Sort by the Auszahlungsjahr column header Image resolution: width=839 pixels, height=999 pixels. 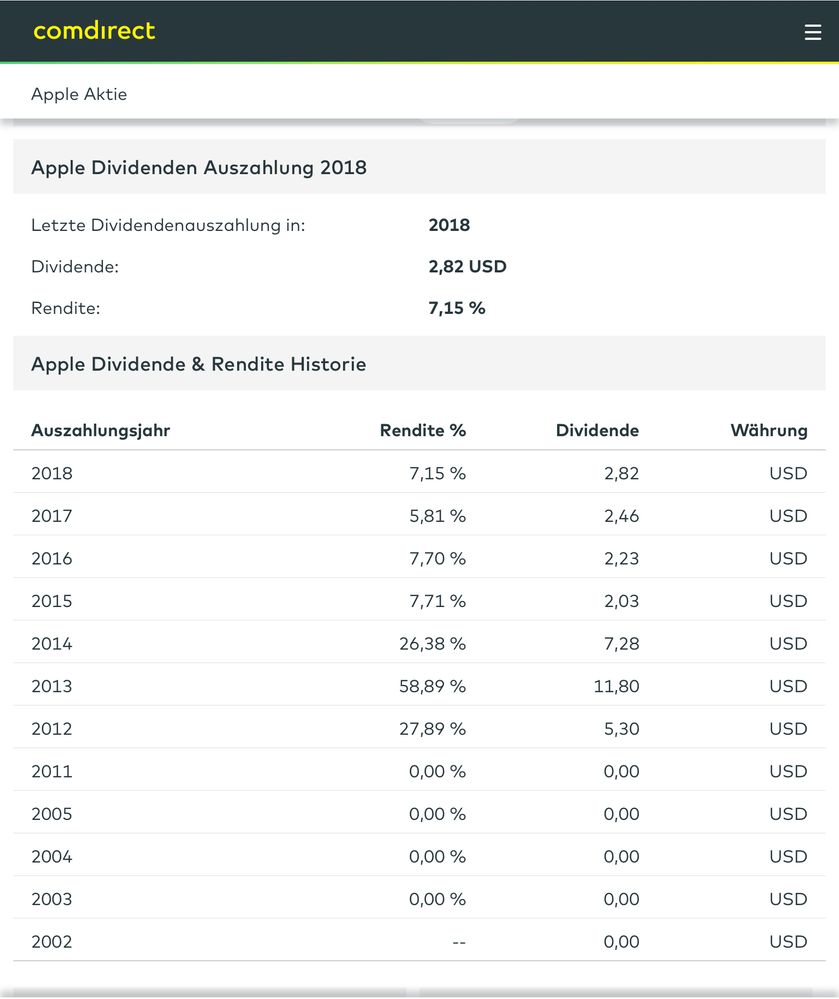[x=100, y=431]
